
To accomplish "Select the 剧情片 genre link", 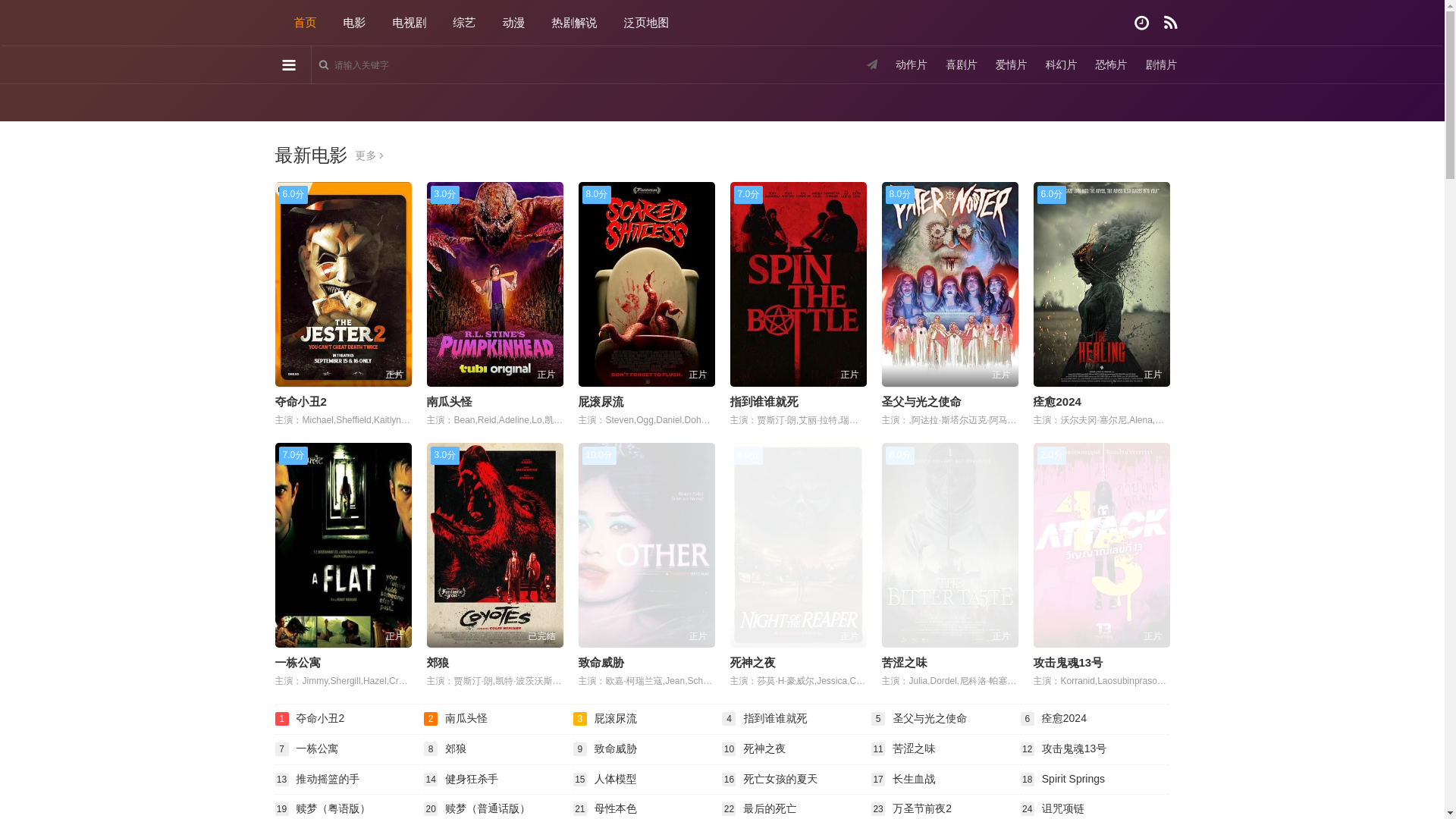I will (x=1161, y=65).
